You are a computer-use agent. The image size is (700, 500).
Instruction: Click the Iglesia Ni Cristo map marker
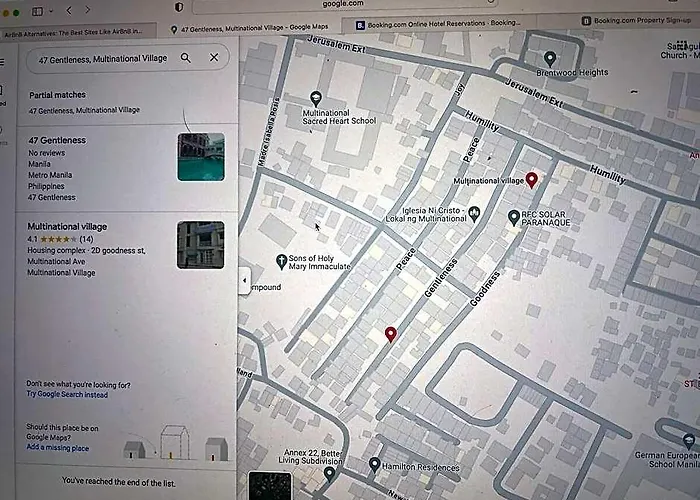[x=474, y=214]
